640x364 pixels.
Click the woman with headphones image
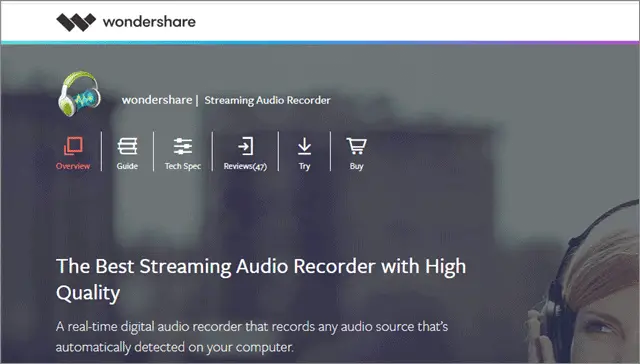pyautogui.click(x=584, y=282)
